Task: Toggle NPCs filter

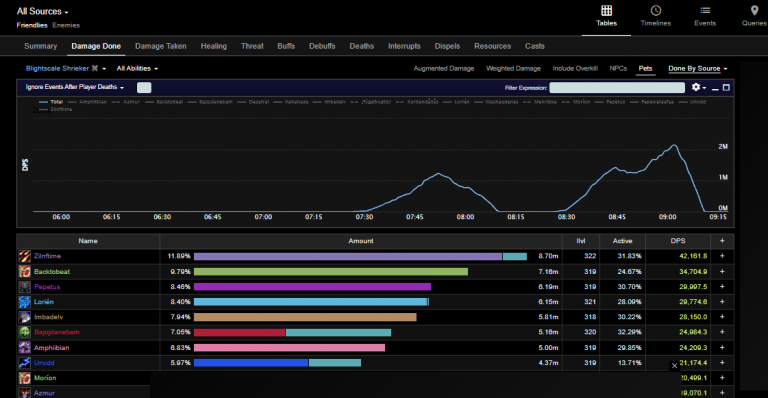Action: 618,69
